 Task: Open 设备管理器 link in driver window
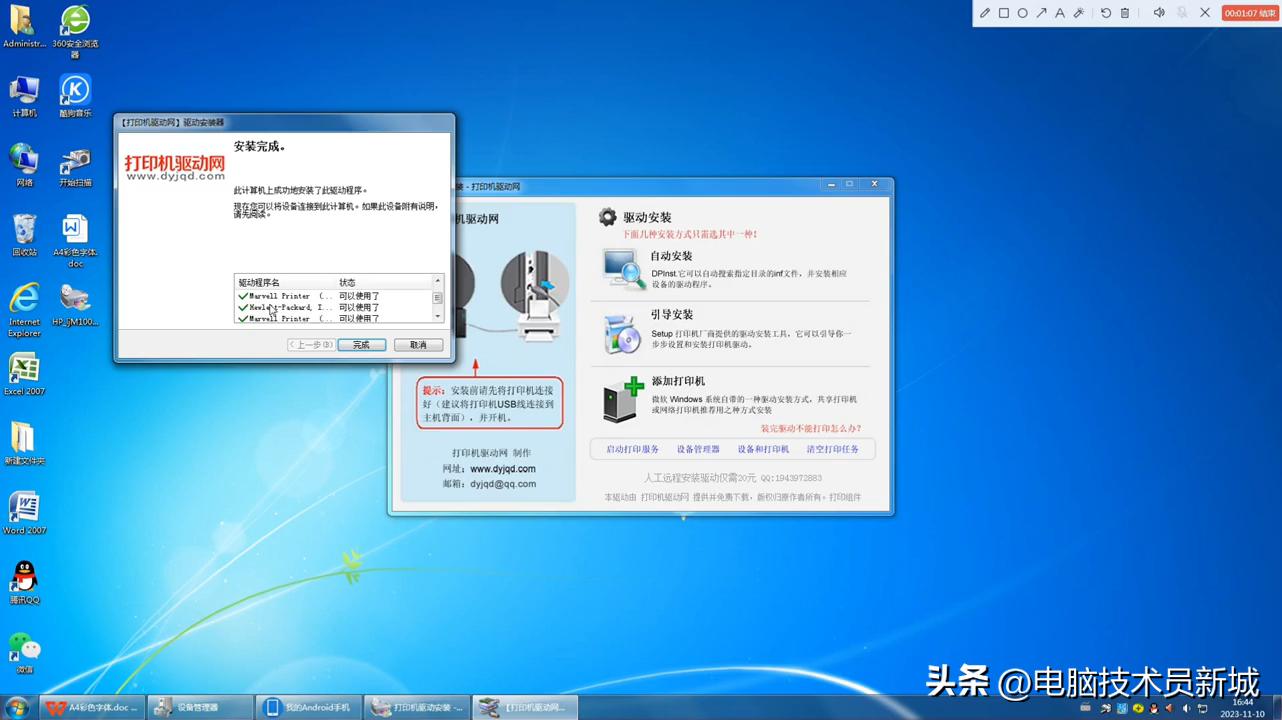[x=698, y=449]
